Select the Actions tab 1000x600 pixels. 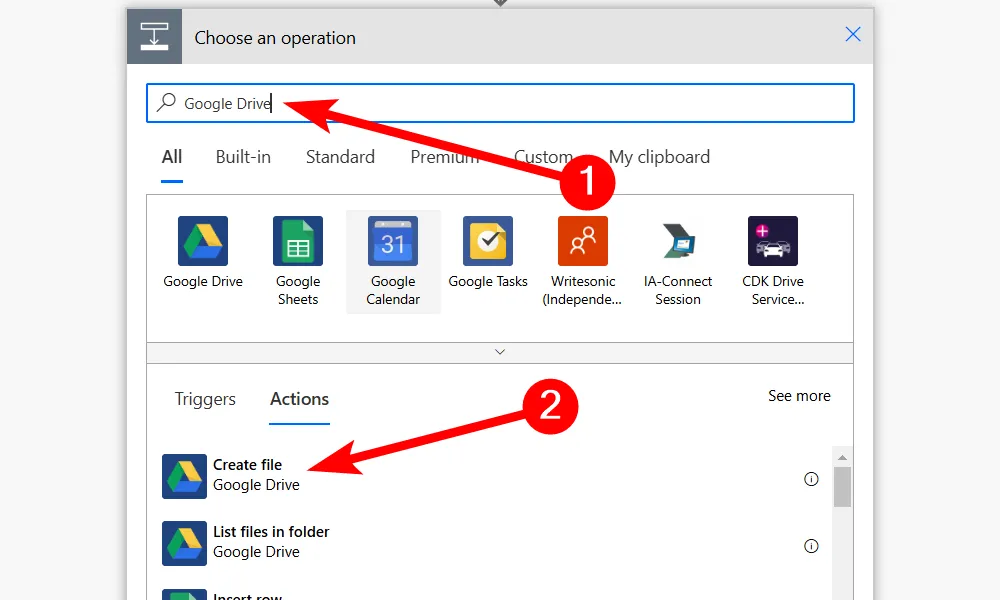[299, 399]
